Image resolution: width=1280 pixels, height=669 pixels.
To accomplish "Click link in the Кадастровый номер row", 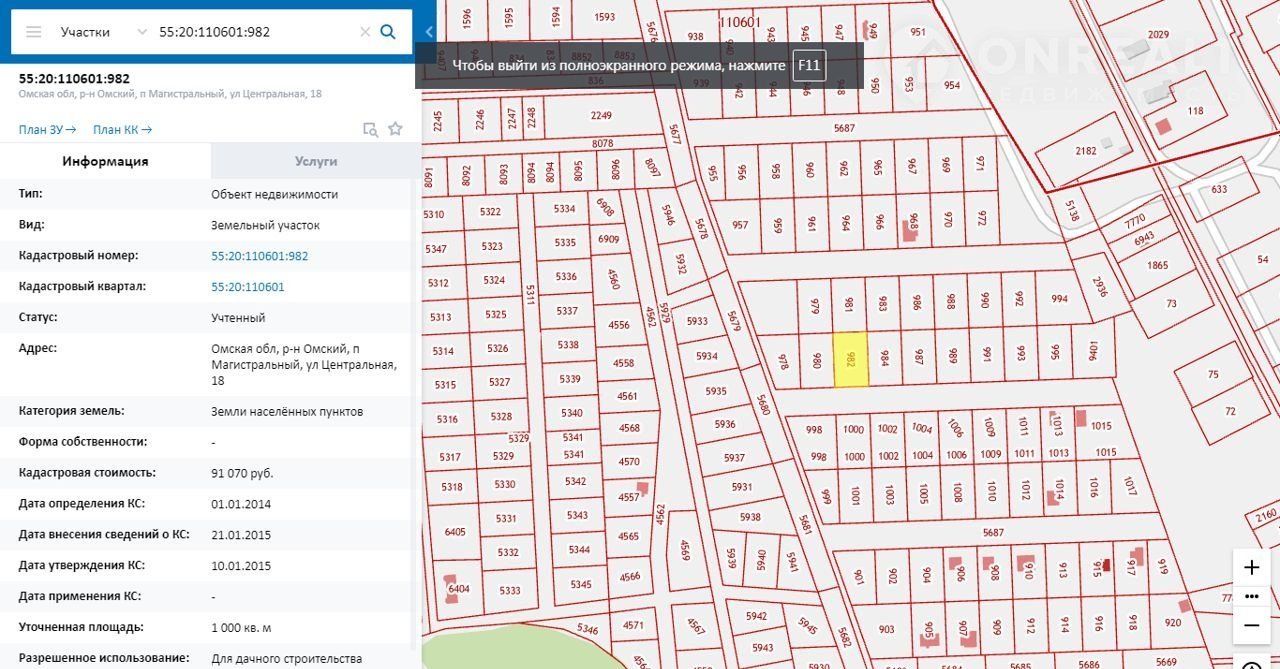I will coord(259,256).
